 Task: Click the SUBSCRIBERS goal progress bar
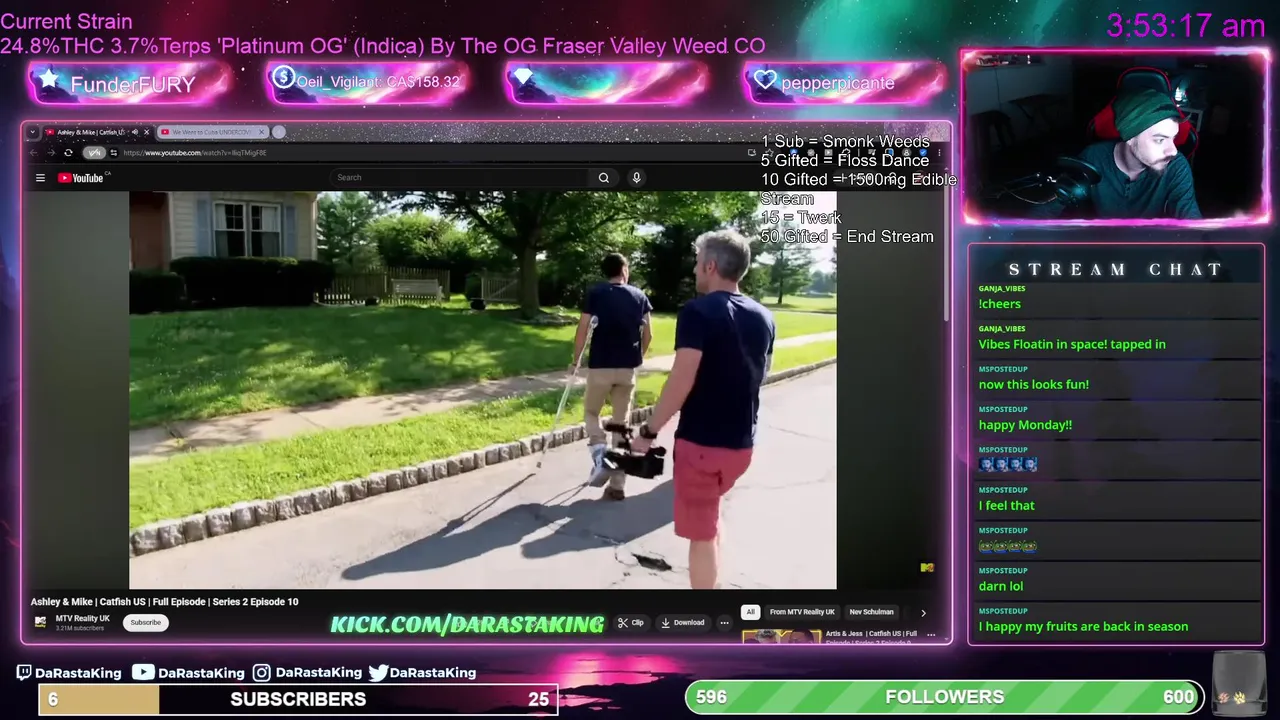[298, 699]
